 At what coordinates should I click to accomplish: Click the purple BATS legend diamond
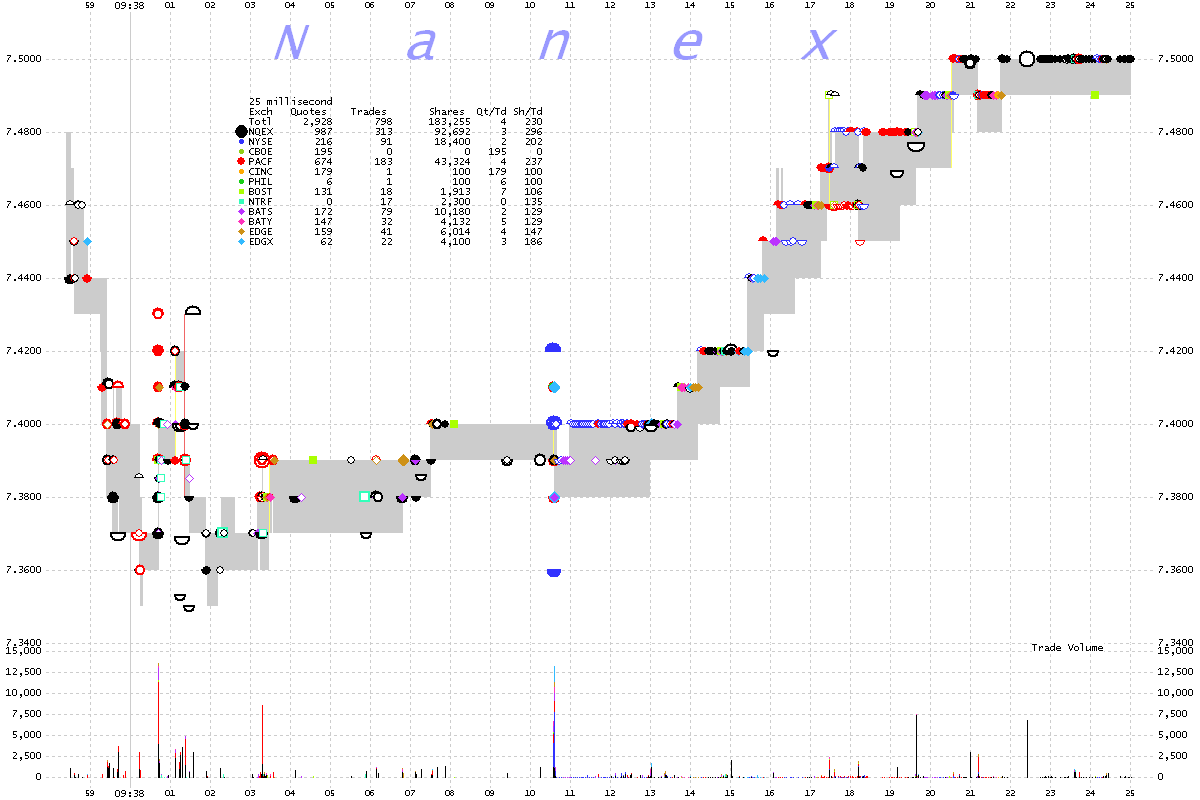(241, 212)
